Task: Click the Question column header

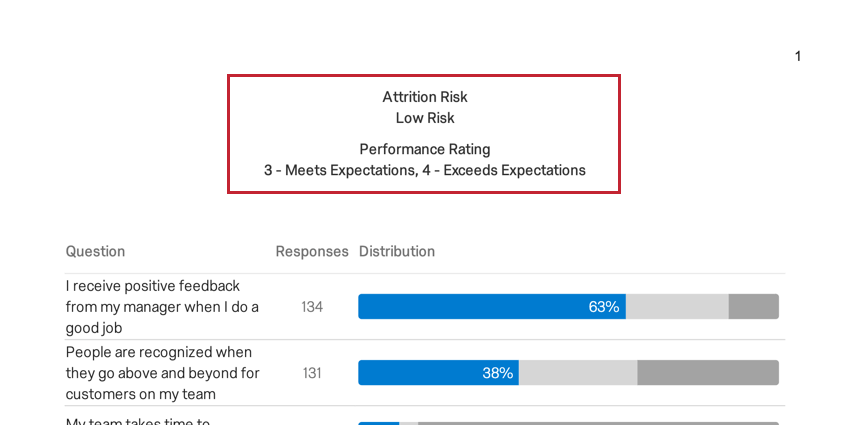Action: click(96, 252)
